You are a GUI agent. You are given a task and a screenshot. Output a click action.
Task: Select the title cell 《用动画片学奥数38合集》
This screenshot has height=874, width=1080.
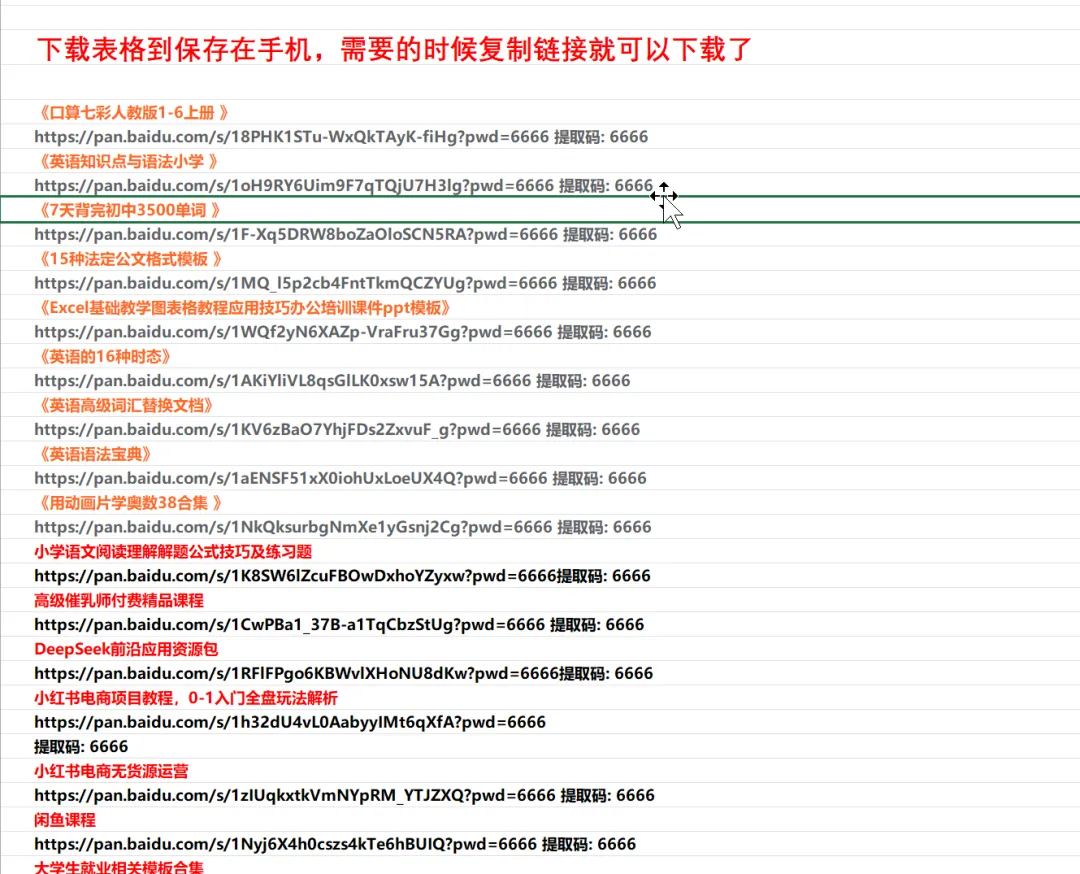tap(129, 503)
